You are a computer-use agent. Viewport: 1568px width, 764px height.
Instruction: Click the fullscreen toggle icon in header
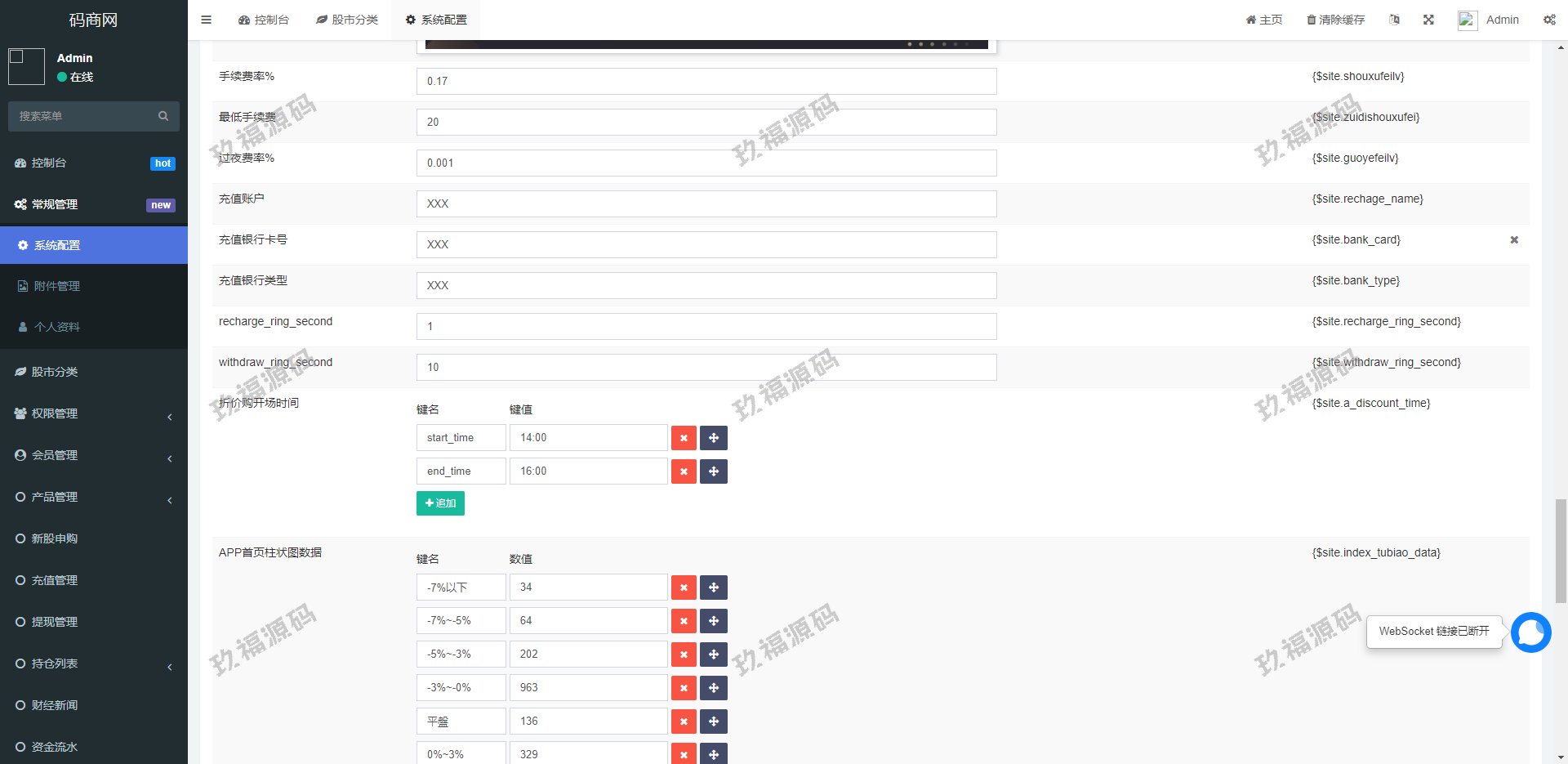(1428, 20)
